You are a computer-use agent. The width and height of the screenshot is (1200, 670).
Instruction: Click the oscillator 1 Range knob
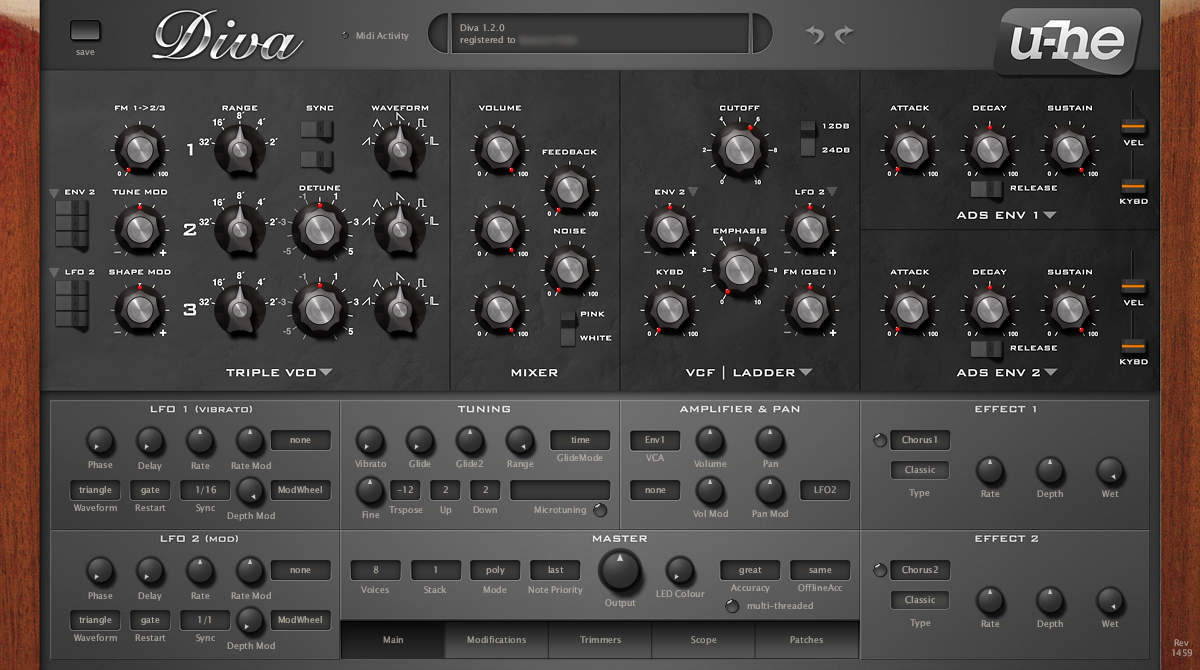[239, 150]
